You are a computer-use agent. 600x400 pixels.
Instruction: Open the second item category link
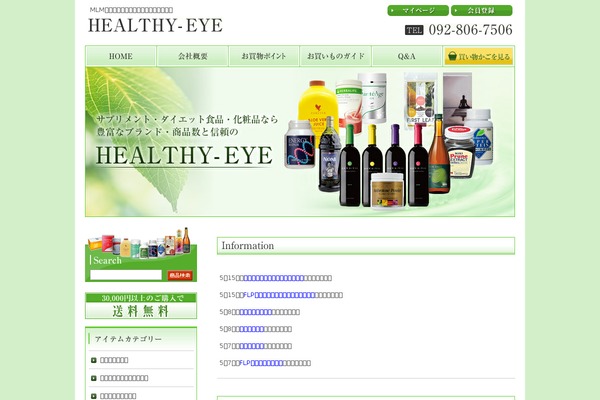pyautogui.click(x=124, y=378)
